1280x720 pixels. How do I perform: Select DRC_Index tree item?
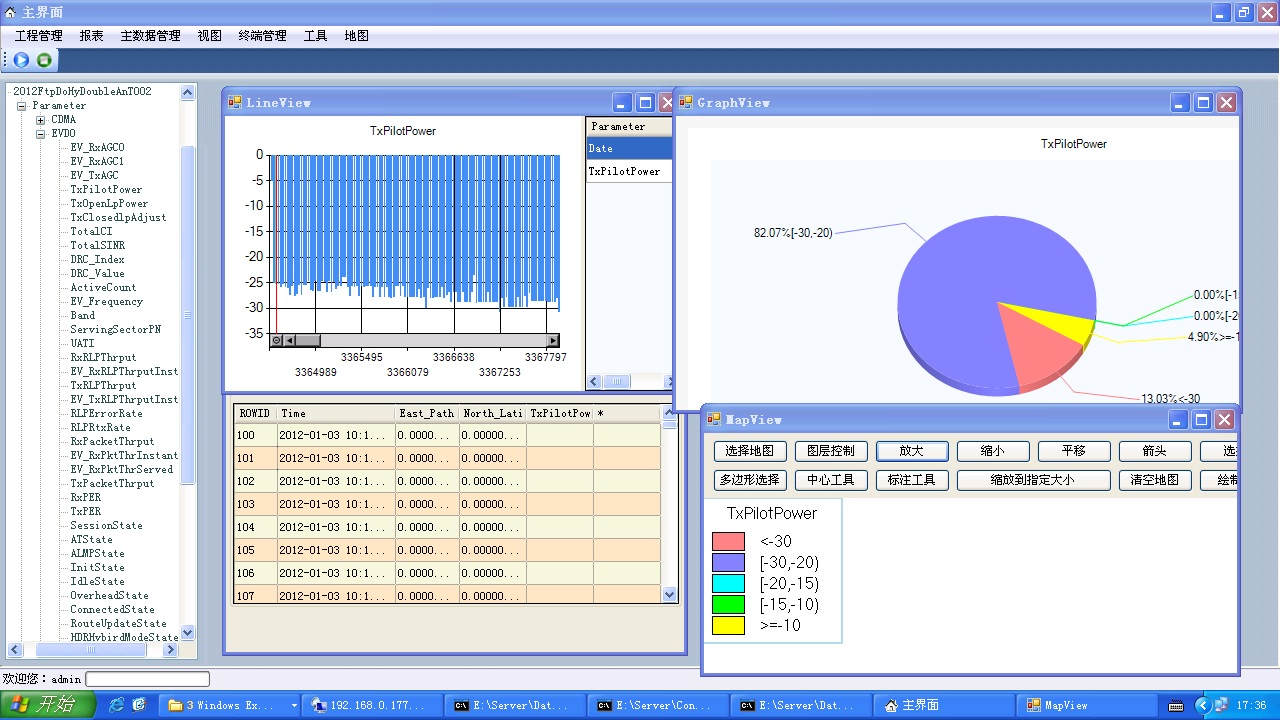[x=97, y=259]
